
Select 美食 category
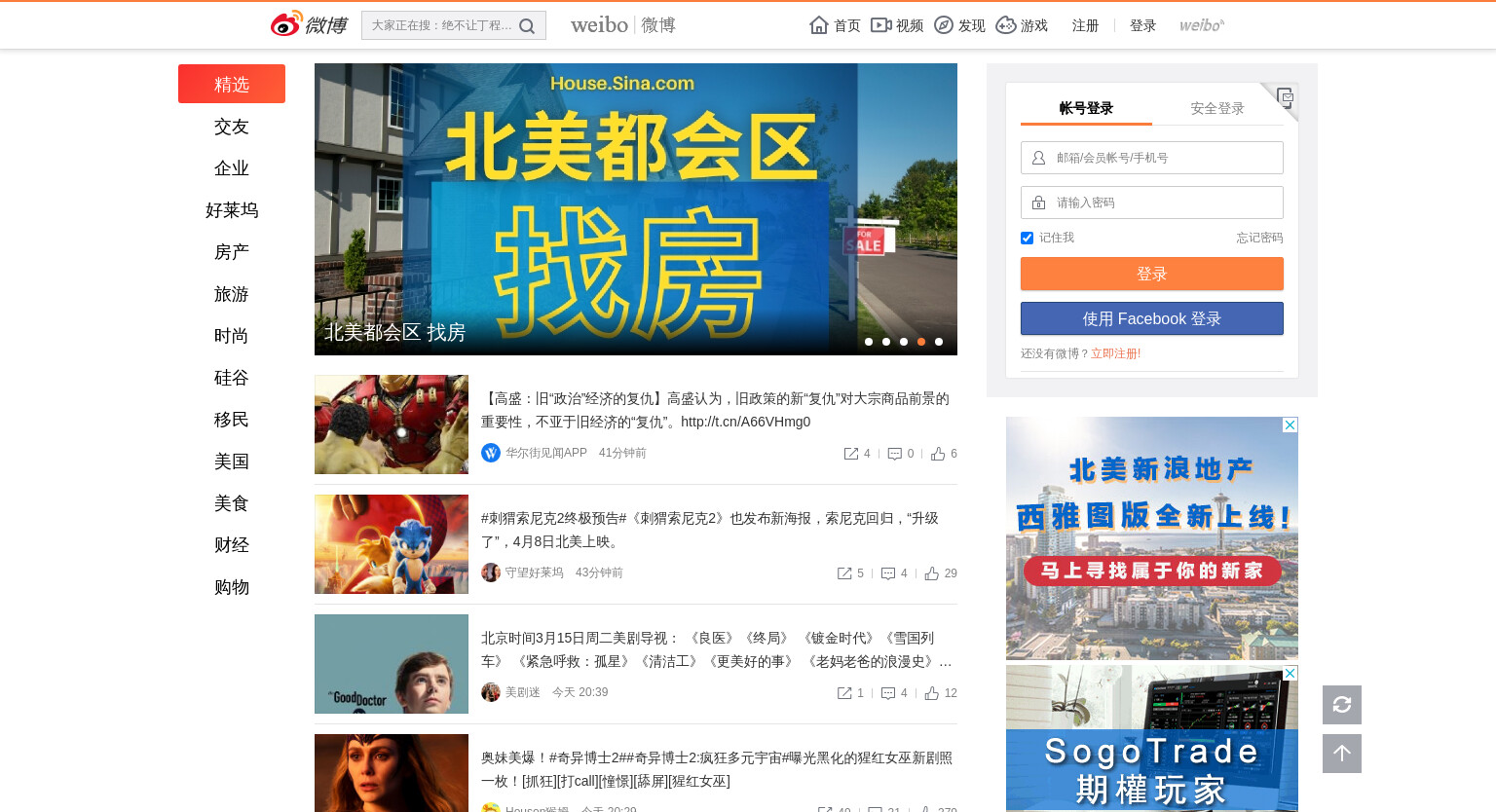(x=232, y=503)
